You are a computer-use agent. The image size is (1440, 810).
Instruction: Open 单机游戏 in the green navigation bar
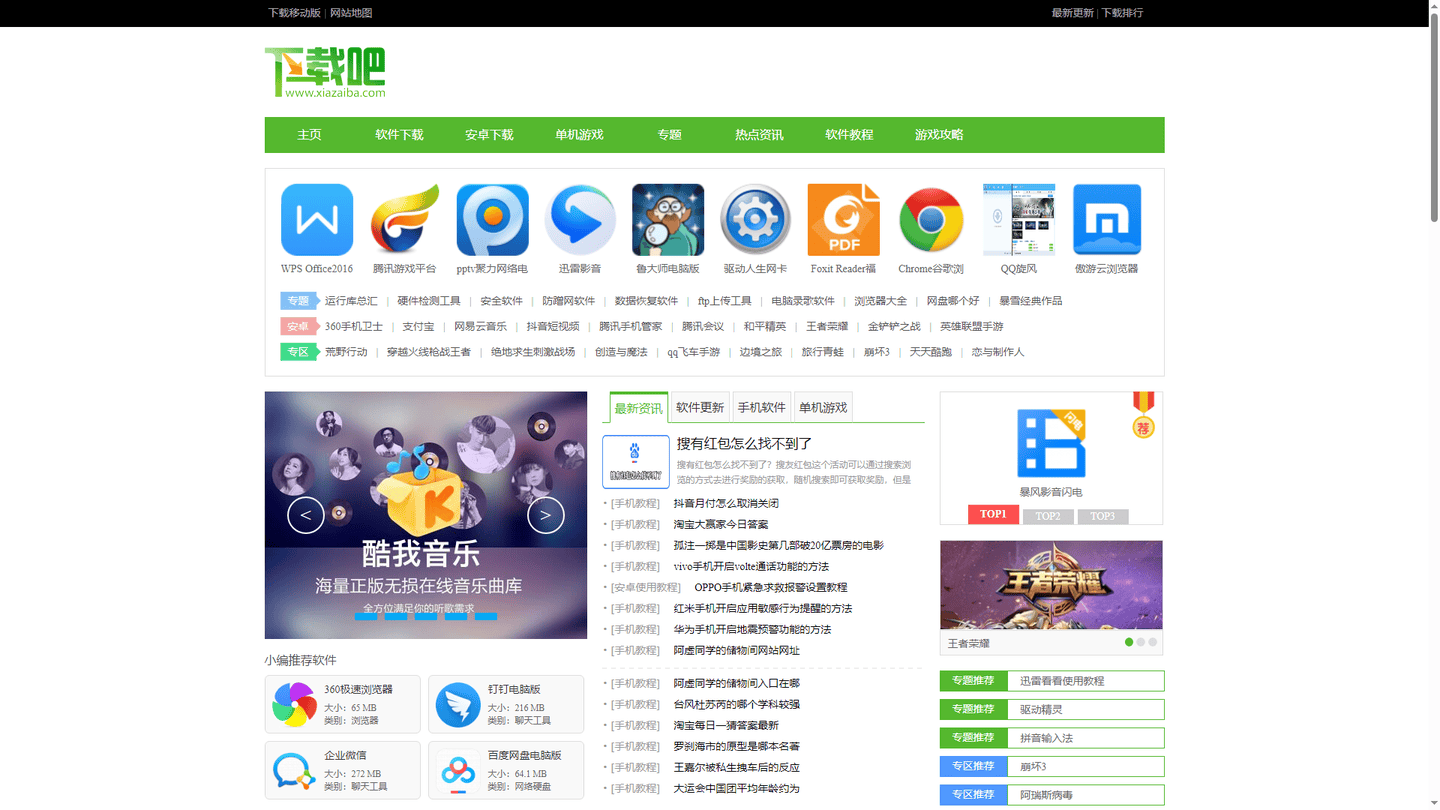point(579,135)
